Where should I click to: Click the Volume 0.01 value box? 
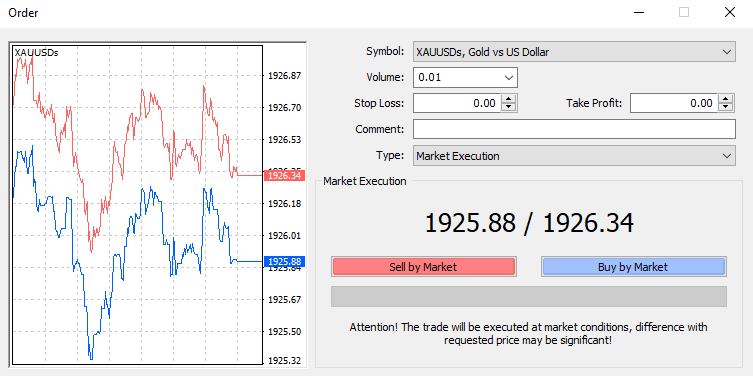457,77
